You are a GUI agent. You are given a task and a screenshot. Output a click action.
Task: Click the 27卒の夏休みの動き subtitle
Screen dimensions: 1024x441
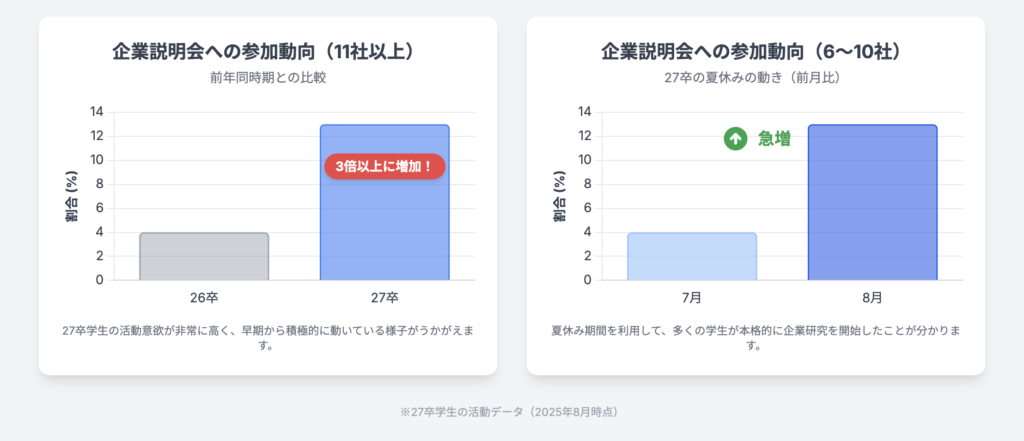pos(755,78)
